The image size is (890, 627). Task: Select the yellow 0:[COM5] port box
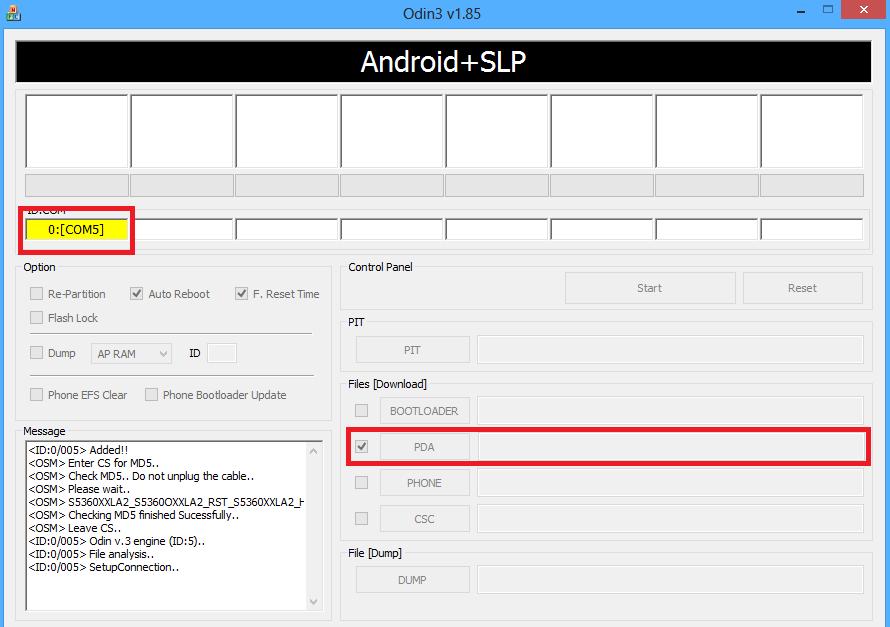point(77,230)
